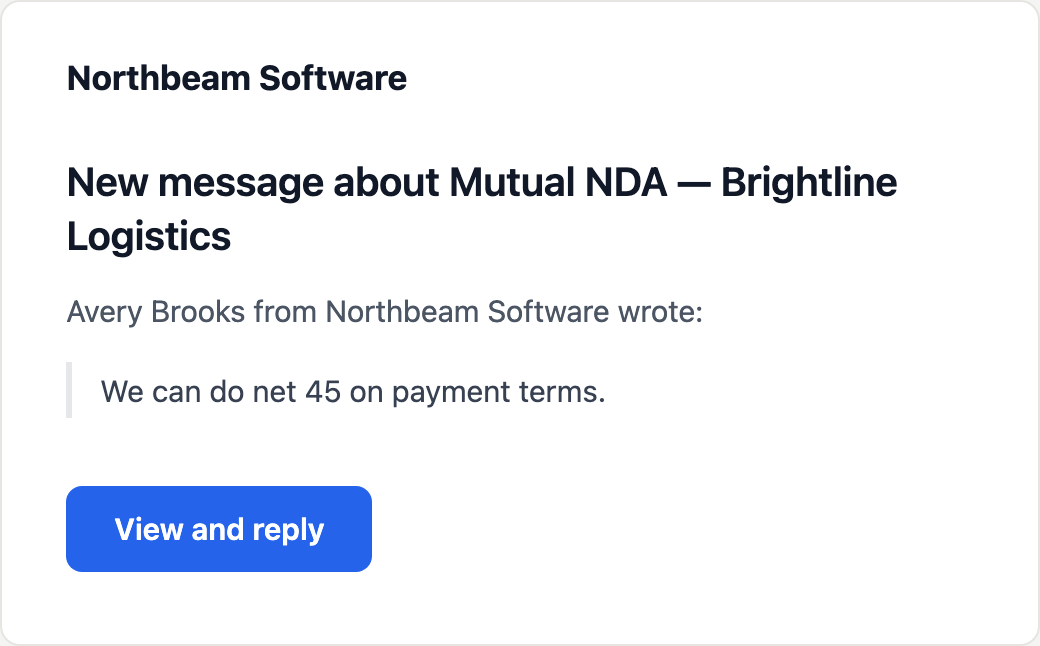
Task: Click the word from in sender line
Action: (x=285, y=312)
